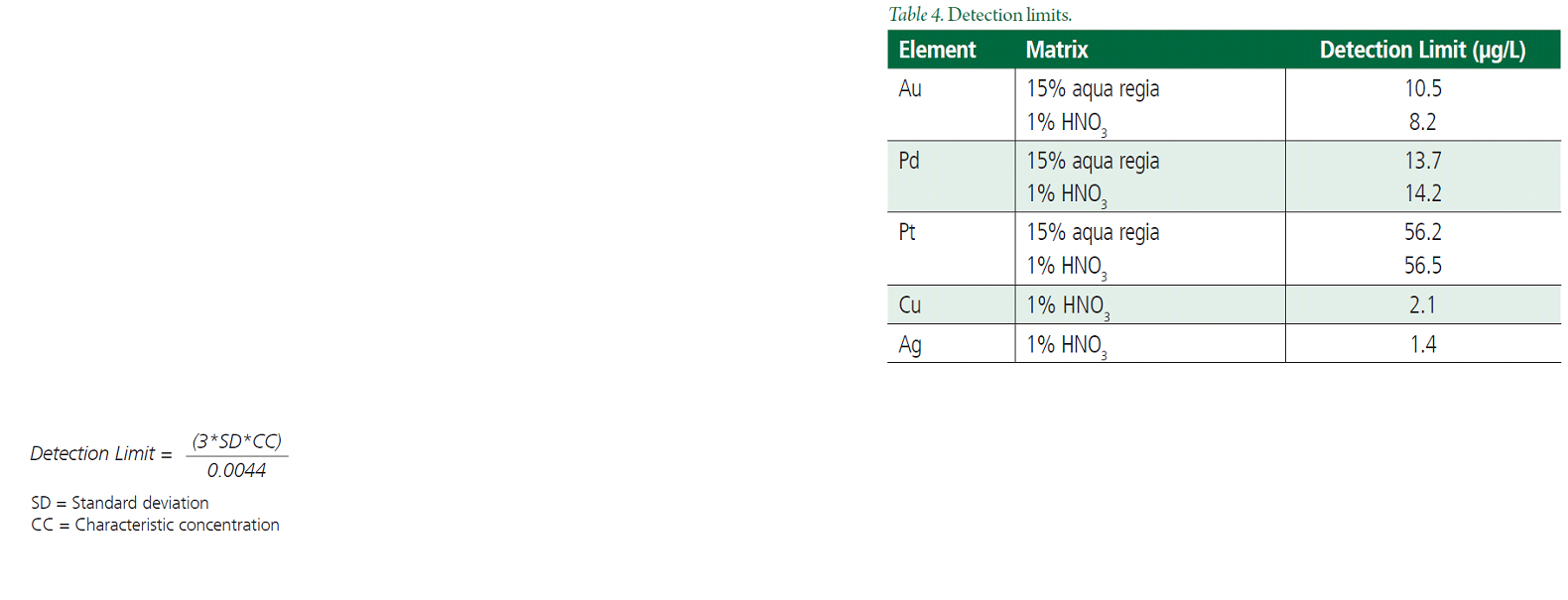Select the 56.5 detection limit value
Screen dimensions: 1568x600
[1422, 266]
